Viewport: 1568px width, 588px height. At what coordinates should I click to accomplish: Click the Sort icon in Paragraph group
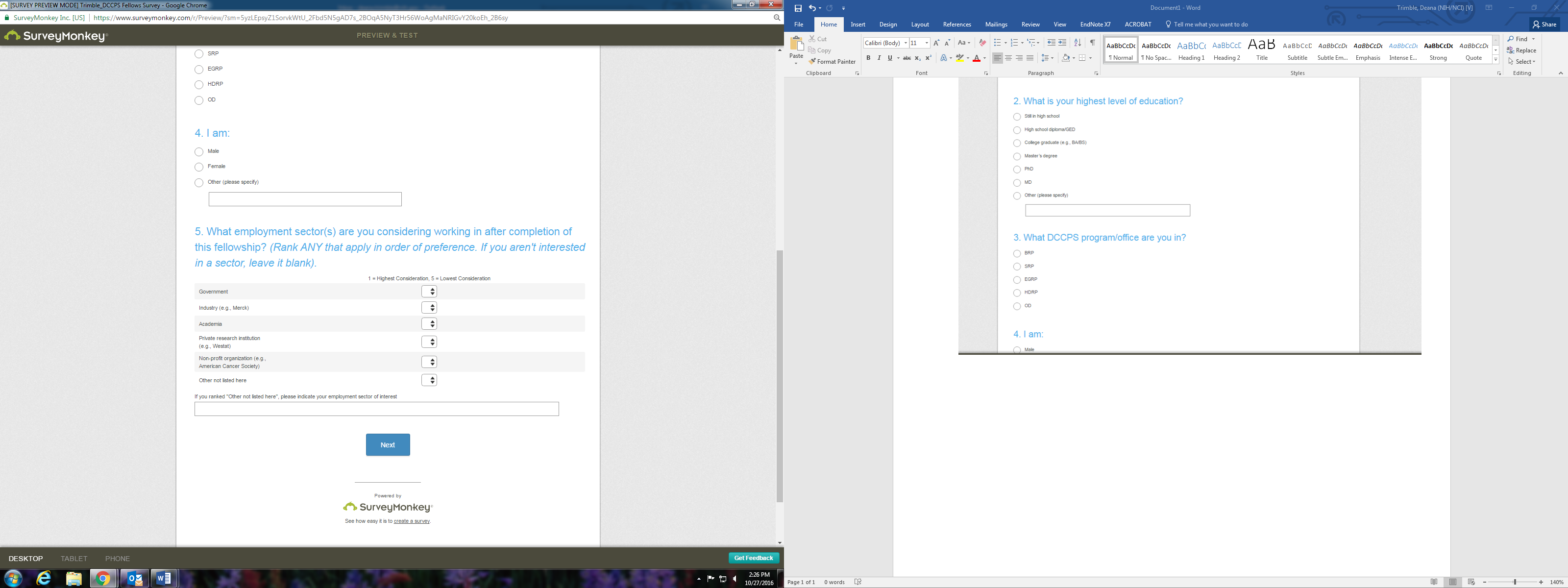click(x=1078, y=43)
